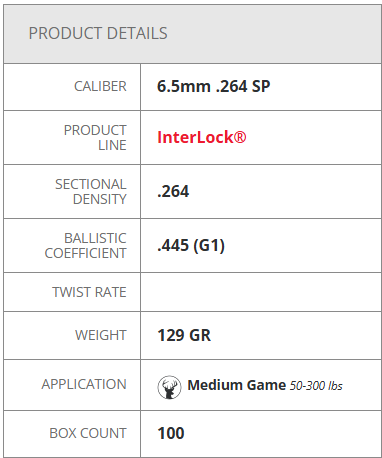Click the SECTIONAL DENSITY label
This screenshot has width=382, height=458.
point(91,192)
